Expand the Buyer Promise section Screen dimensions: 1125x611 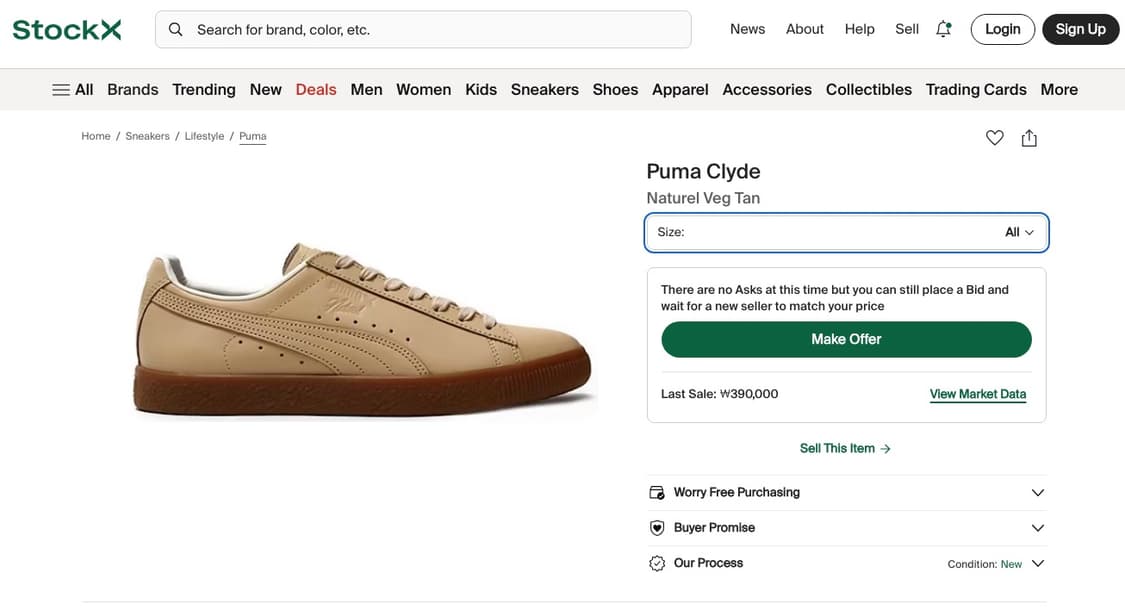coord(1037,528)
